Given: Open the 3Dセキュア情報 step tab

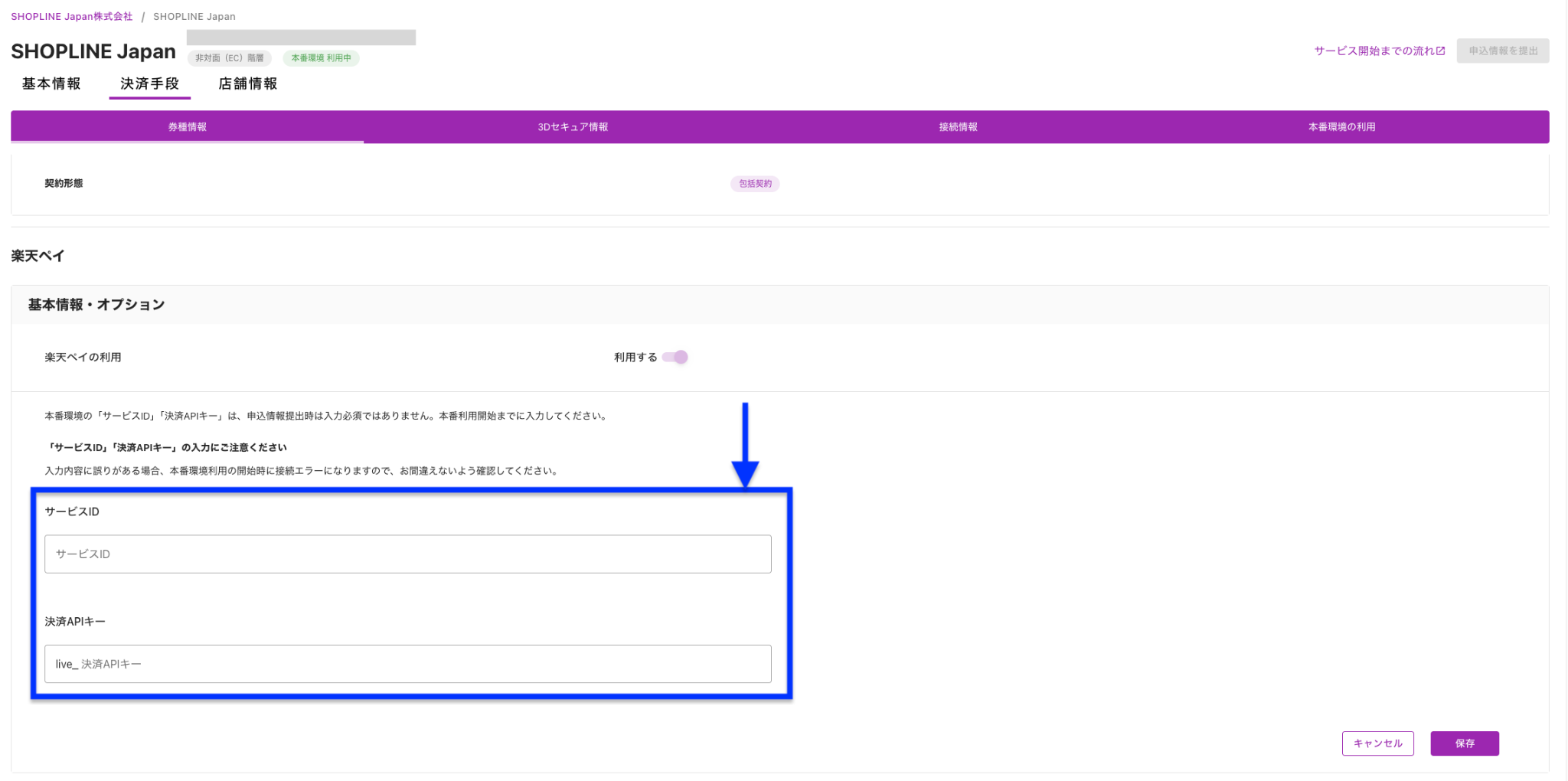Looking at the screenshot, I should pyautogui.click(x=573, y=127).
